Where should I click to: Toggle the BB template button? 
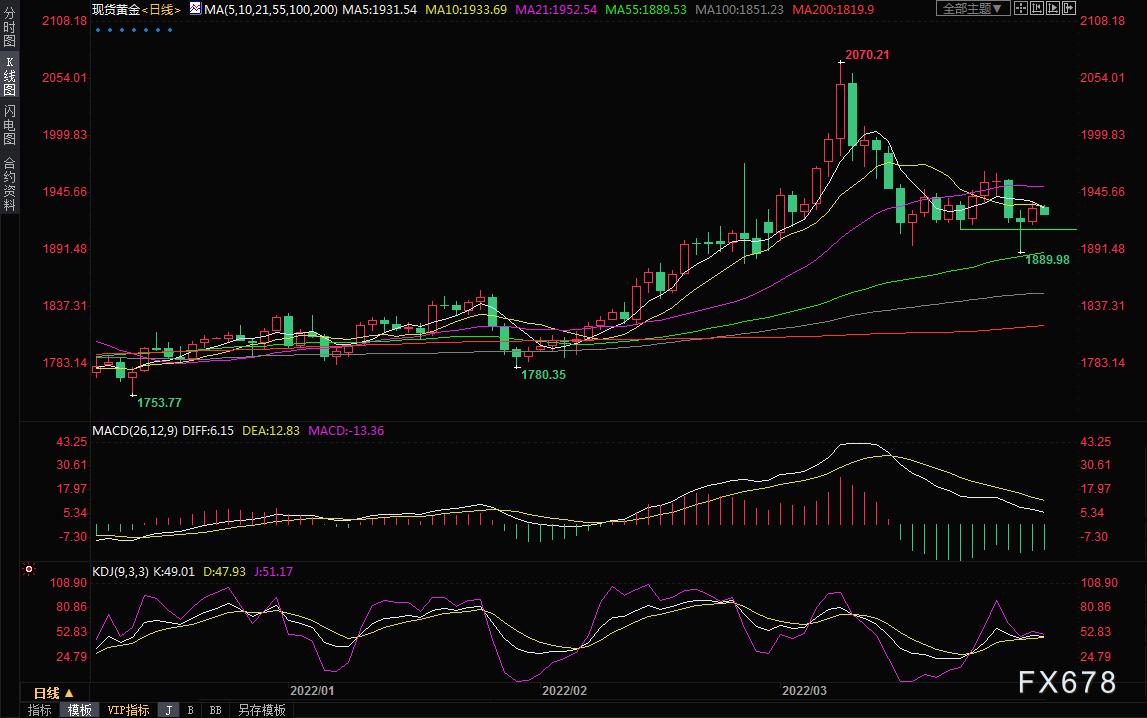pyautogui.click(x=215, y=710)
